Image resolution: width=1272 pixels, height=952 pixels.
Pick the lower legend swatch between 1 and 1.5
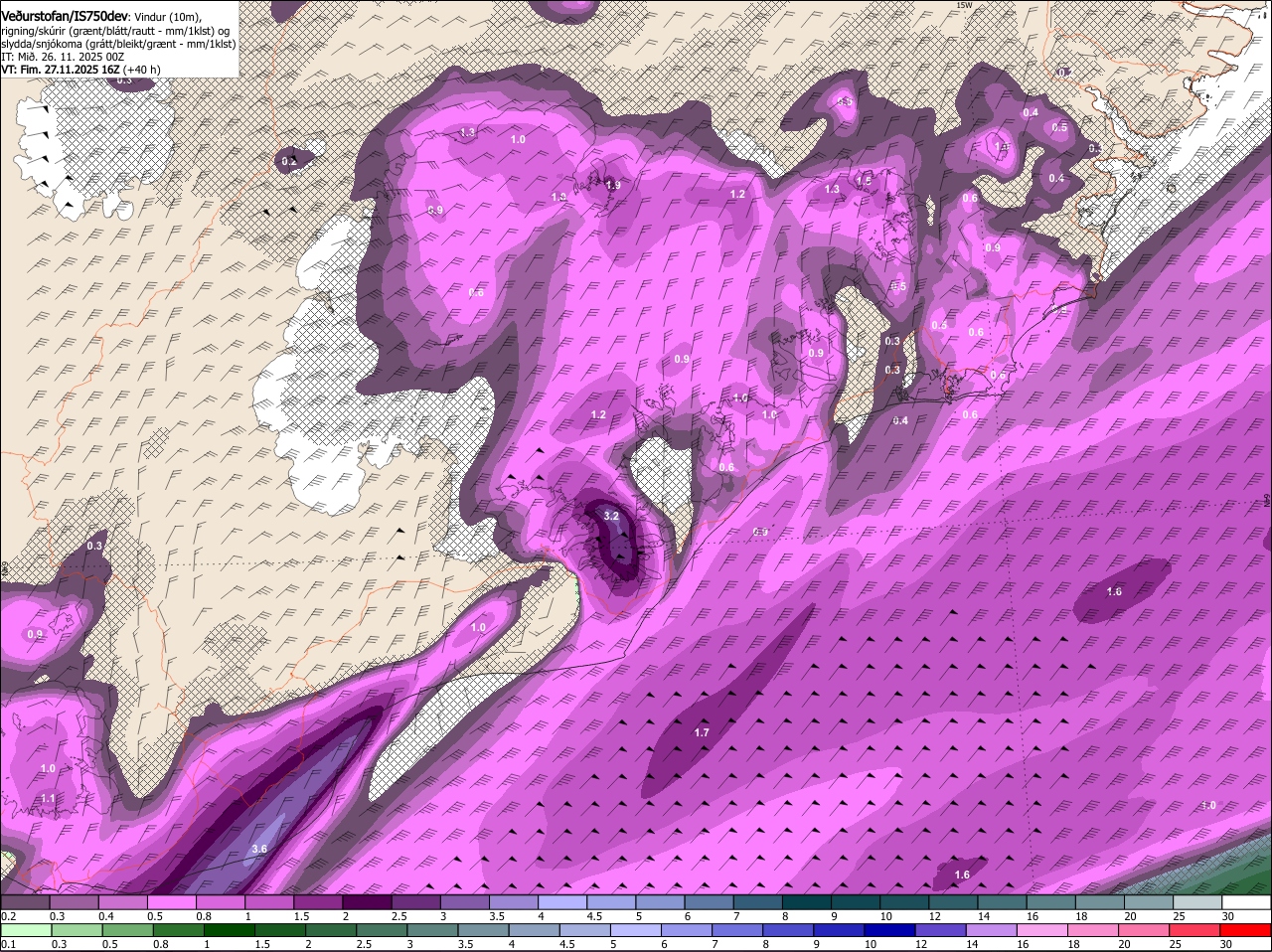click(x=230, y=930)
